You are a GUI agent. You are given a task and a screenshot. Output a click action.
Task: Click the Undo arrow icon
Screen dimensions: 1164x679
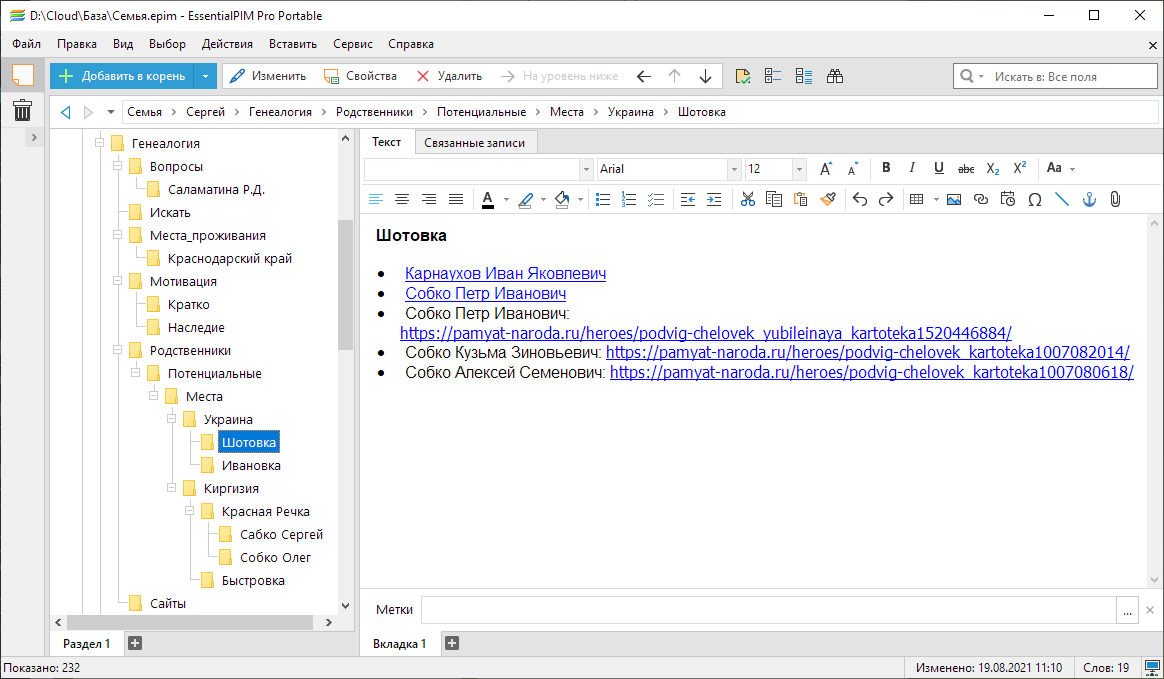859,199
